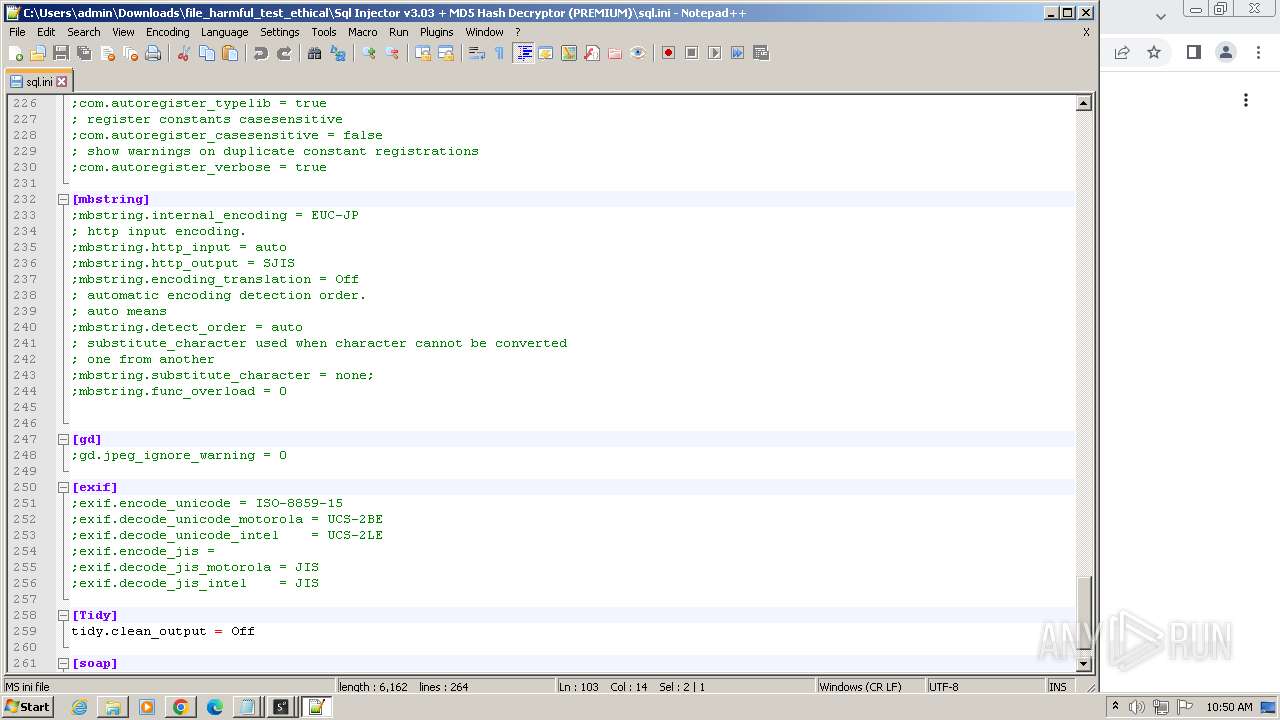The height and width of the screenshot is (720, 1280).
Task: Toggle synchronize vertical scrolling
Action: pos(423,53)
